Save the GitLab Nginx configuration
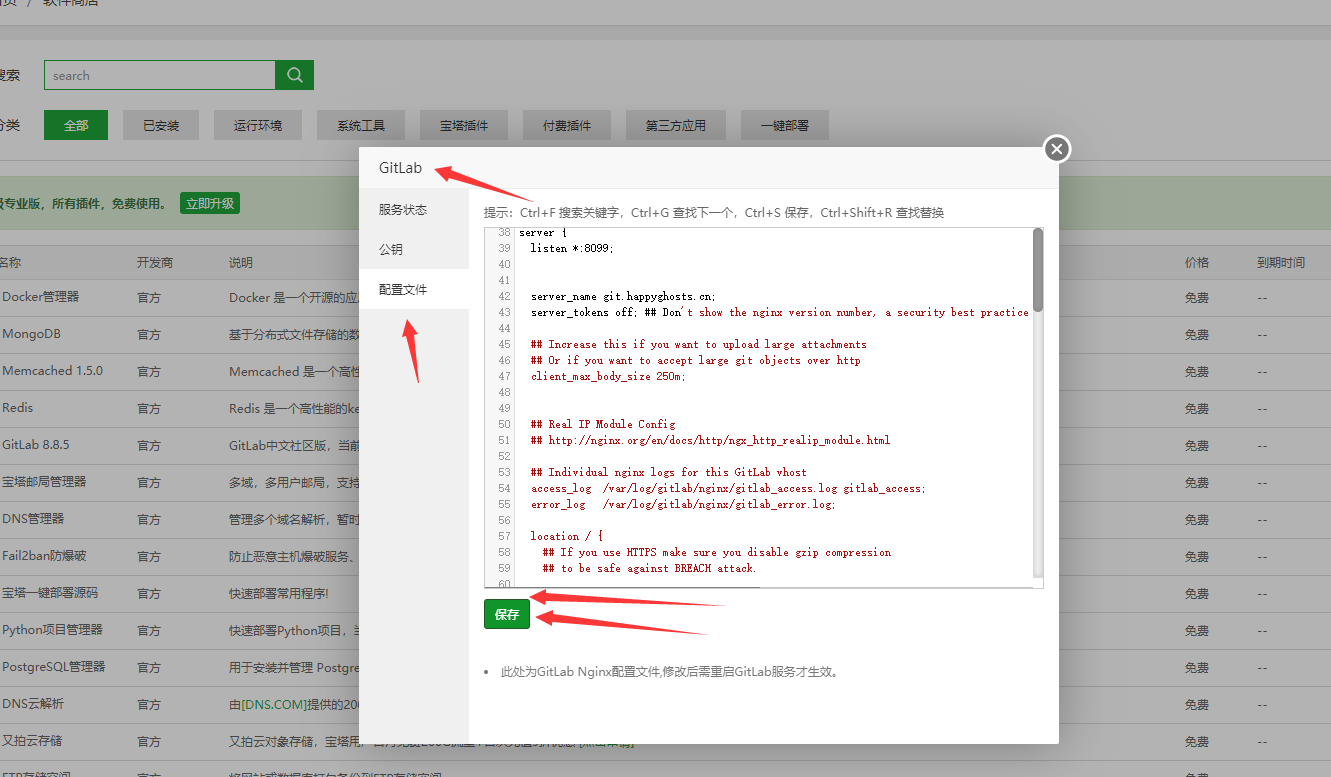 [506, 614]
